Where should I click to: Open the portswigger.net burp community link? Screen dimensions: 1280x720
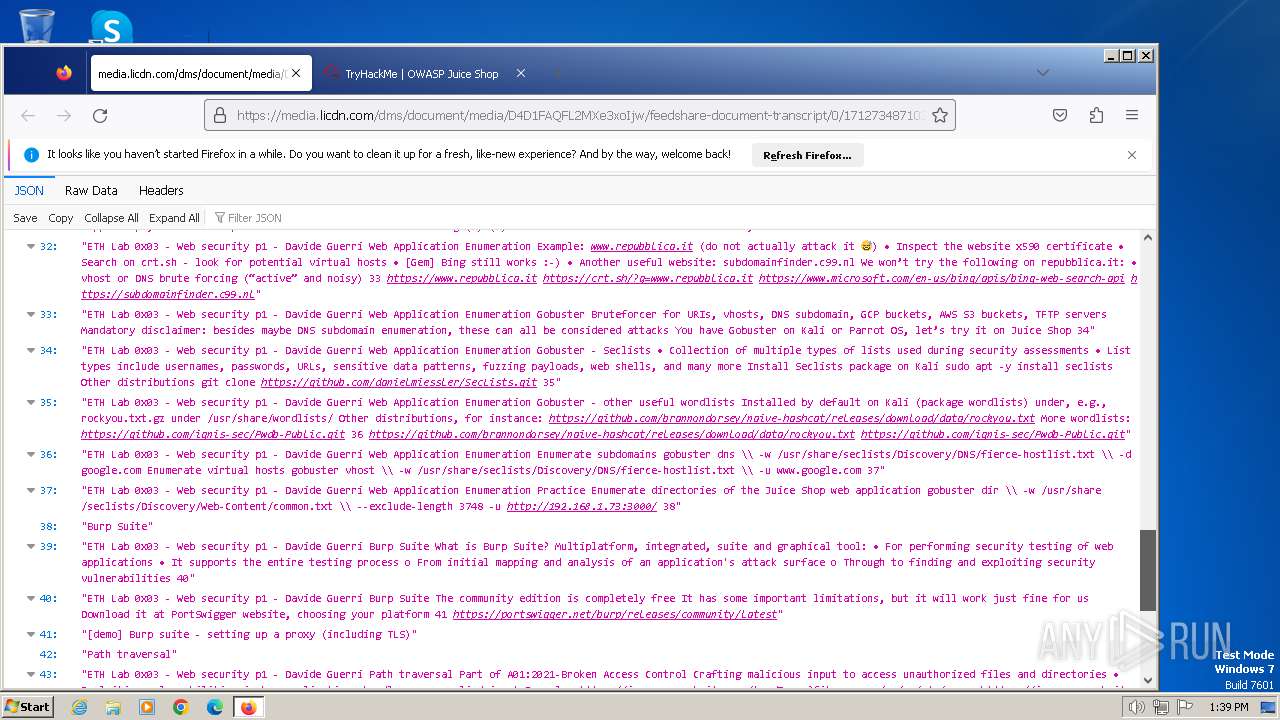pos(615,614)
